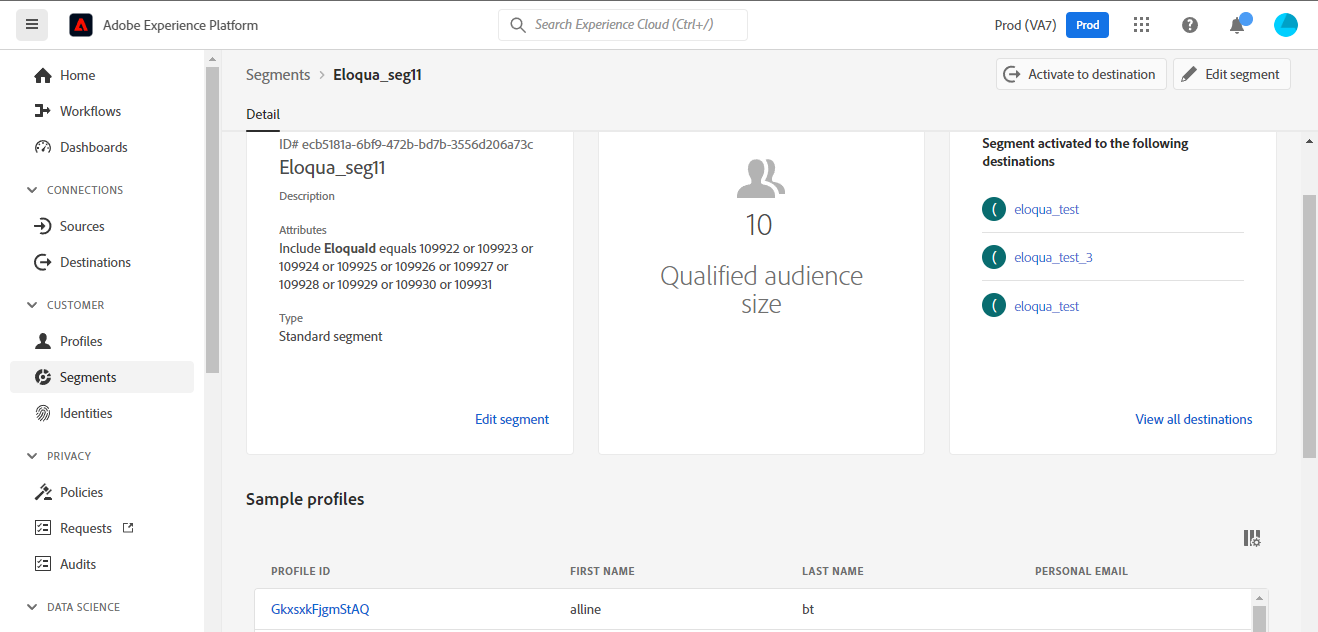The image size is (1318, 632).
Task: Toggle the hamburger navigation menu
Action: (32, 25)
